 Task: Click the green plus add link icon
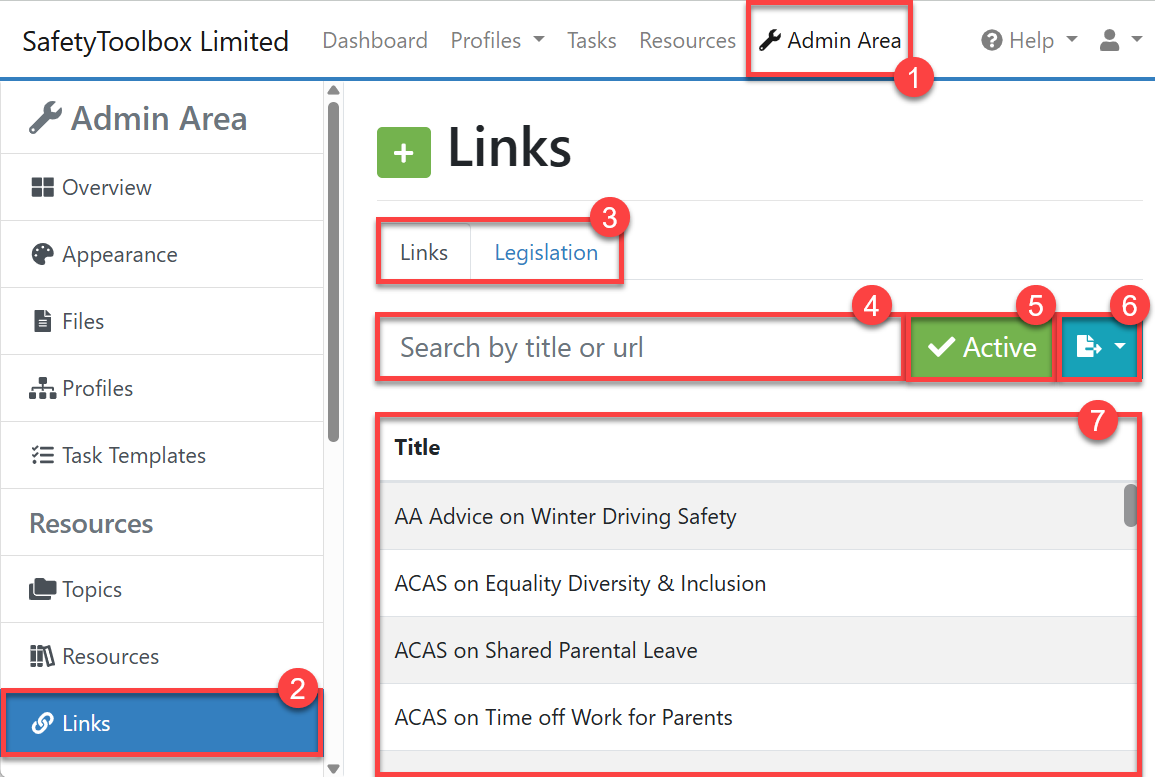coord(403,153)
